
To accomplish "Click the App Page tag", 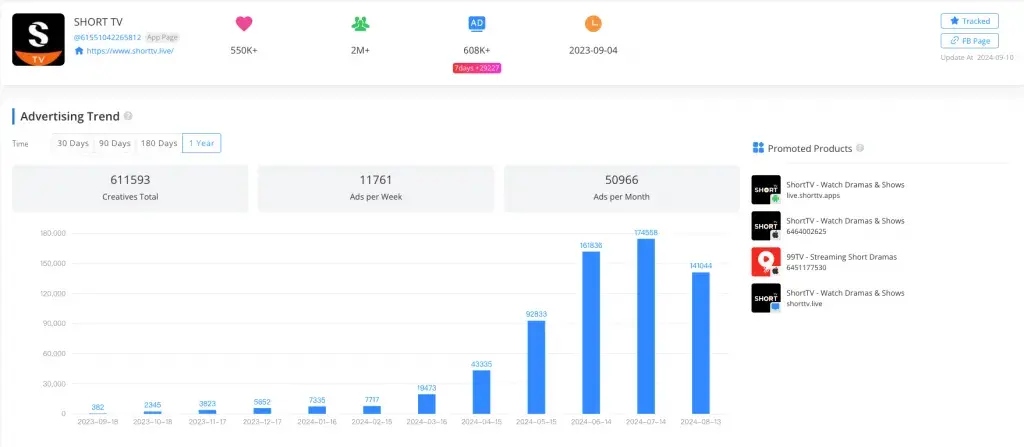I will click(x=162, y=37).
